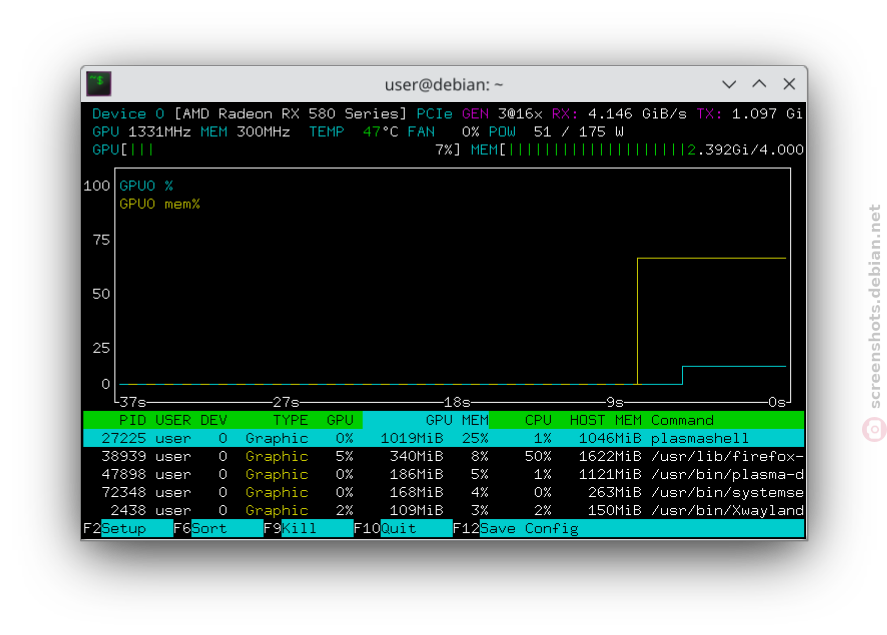
Task: Click PID 72348 in the process list
Action: [123, 493]
